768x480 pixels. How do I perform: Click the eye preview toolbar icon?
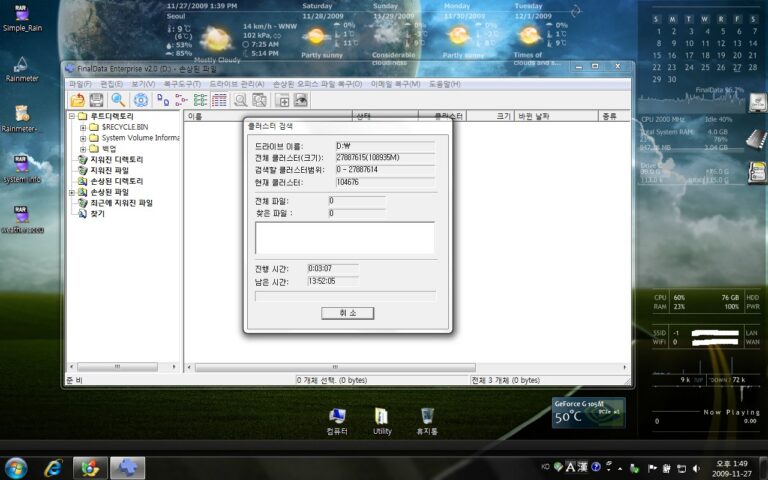click(301, 100)
